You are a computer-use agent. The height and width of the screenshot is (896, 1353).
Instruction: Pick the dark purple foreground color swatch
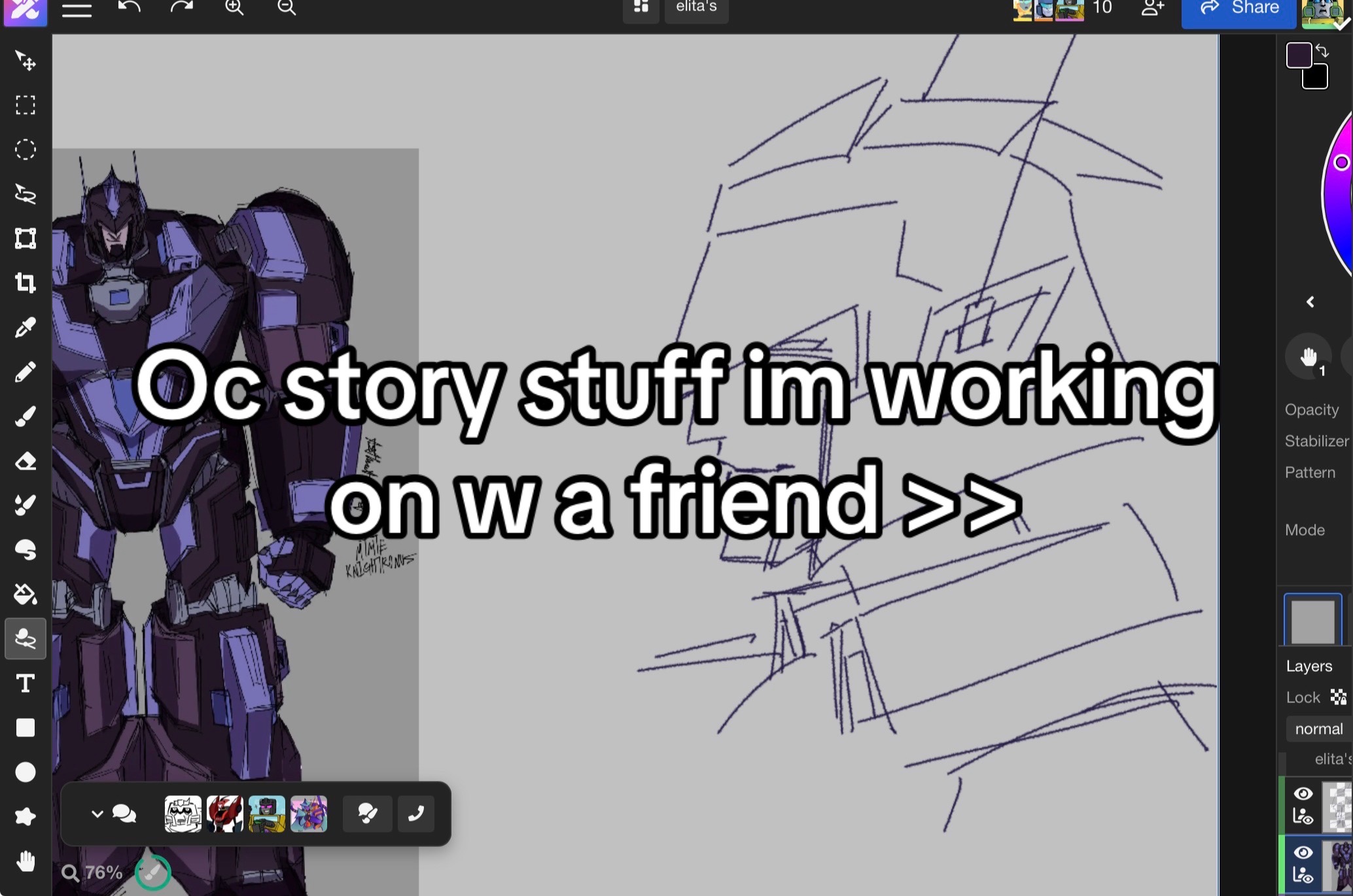1298,55
